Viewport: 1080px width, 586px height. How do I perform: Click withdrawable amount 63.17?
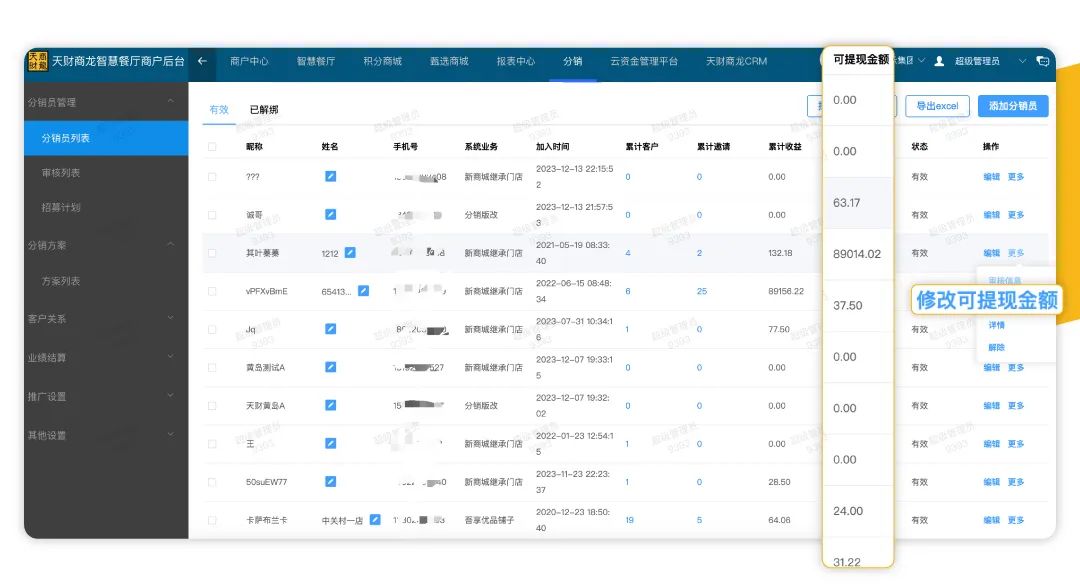847,202
